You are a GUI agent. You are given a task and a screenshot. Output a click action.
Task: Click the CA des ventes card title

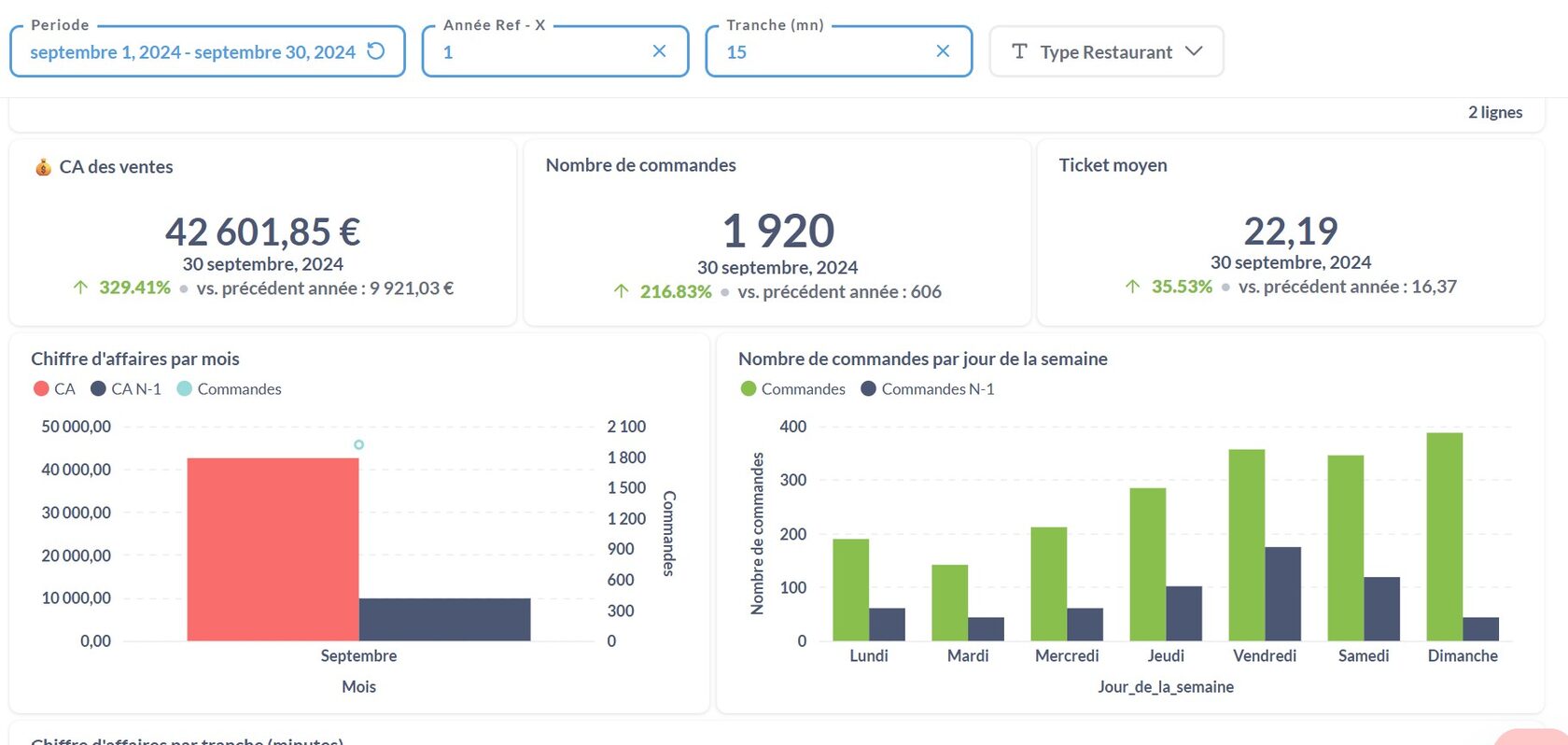pos(116,167)
